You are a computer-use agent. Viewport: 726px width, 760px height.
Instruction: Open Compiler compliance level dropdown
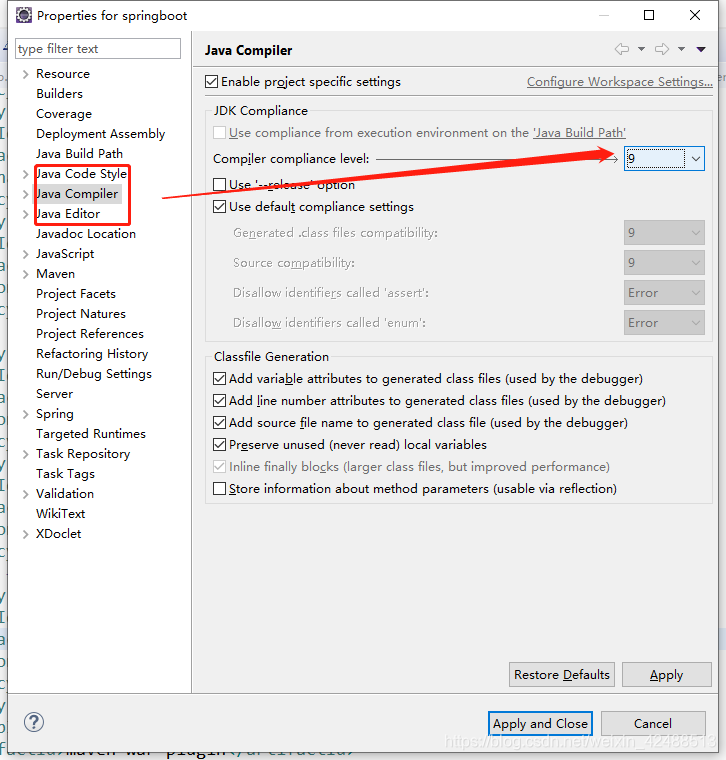(x=664, y=158)
